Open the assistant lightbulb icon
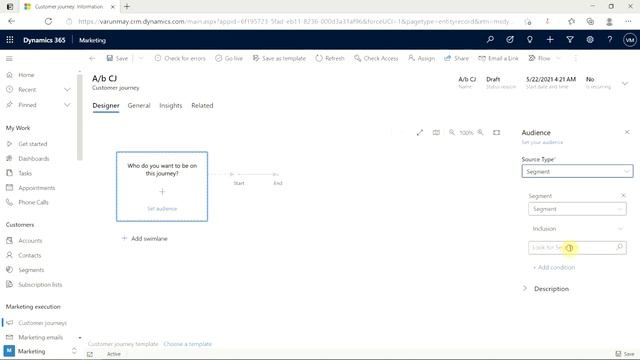The width and height of the screenshot is (640, 360). point(530,40)
